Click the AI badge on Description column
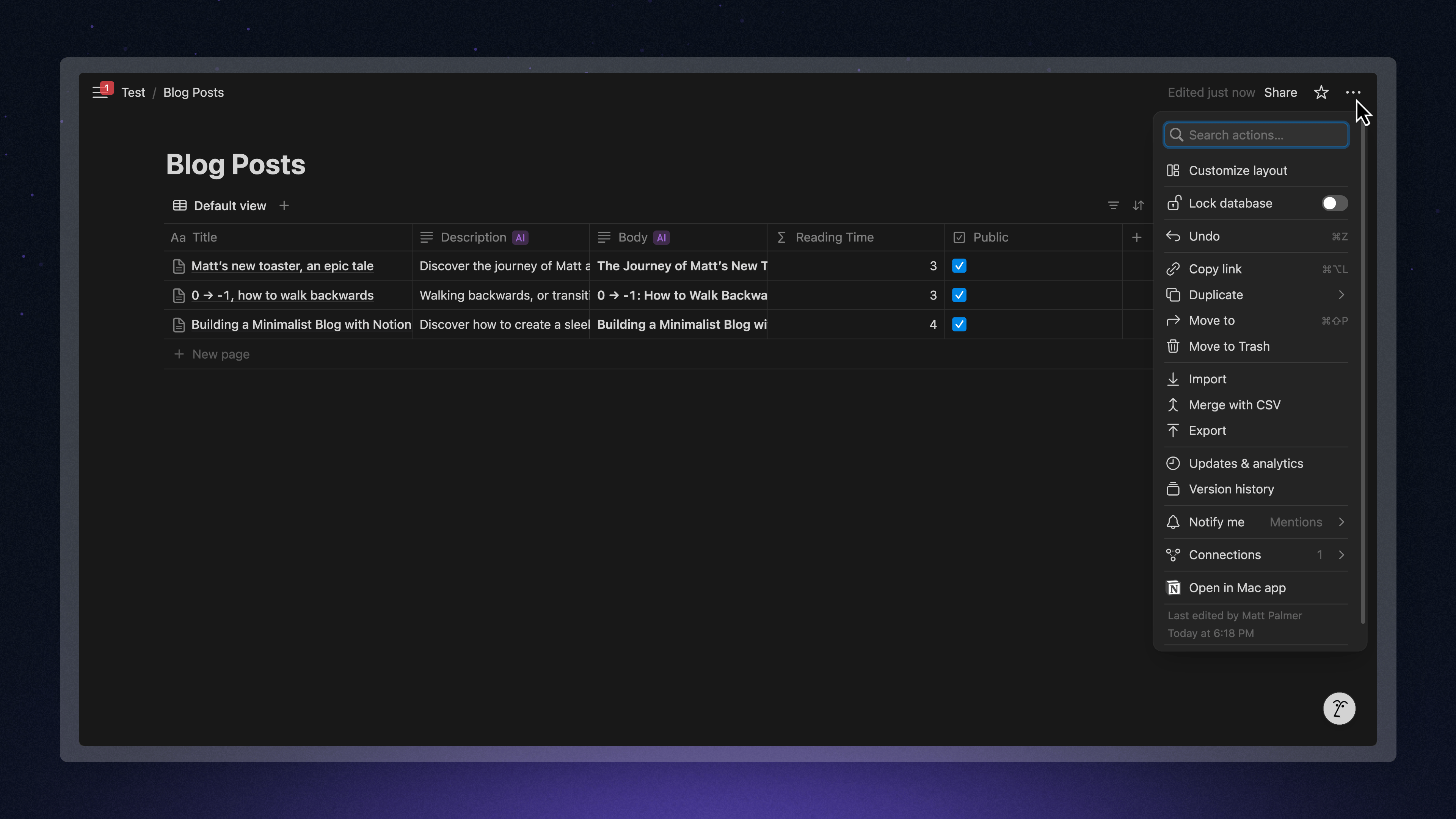The height and width of the screenshot is (819, 1456). click(x=520, y=238)
